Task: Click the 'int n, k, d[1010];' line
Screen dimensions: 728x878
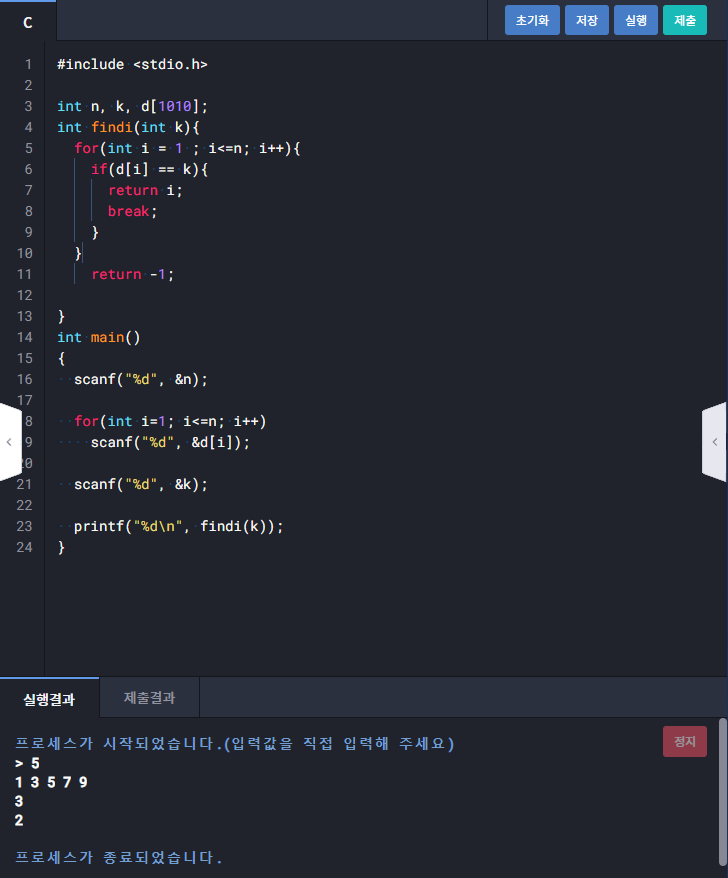Action: click(x=132, y=106)
